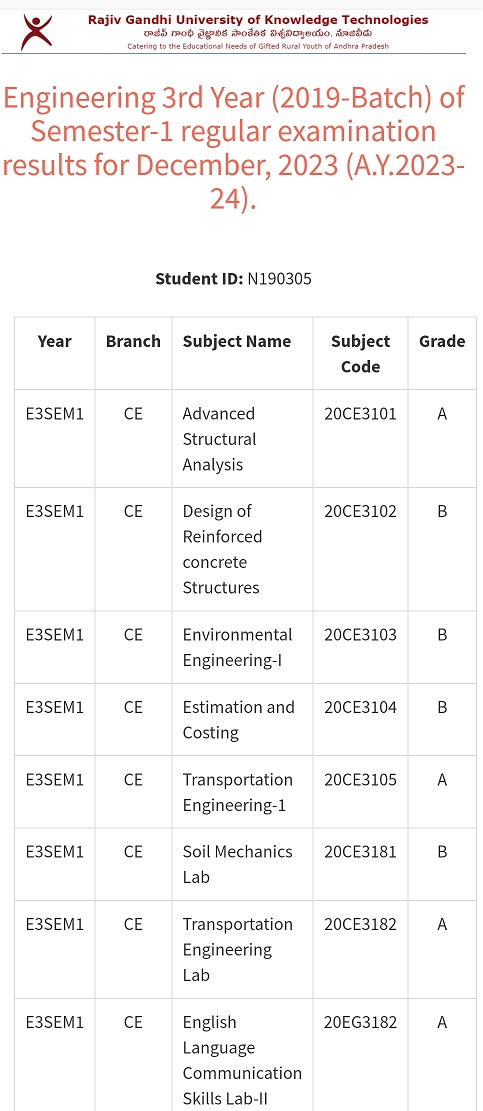Click the Subject Name column header
483x1111 pixels.
click(237, 342)
